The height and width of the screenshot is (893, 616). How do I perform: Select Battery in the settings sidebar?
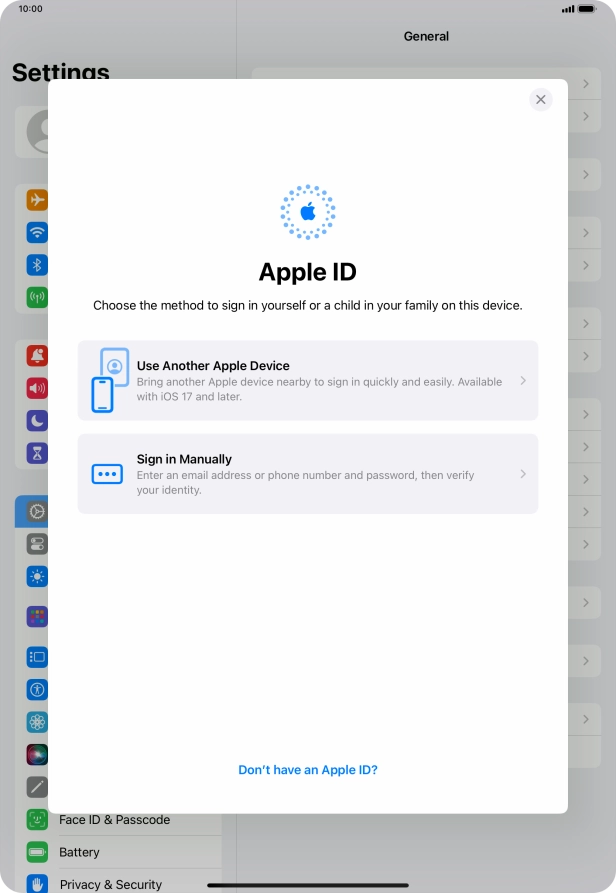tap(80, 853)
